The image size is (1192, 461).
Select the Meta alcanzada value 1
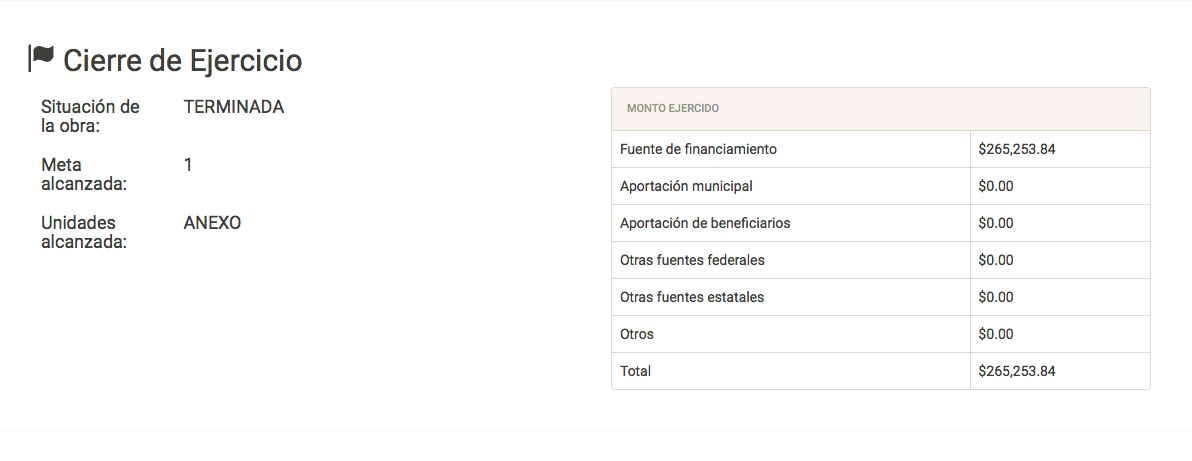188,165
